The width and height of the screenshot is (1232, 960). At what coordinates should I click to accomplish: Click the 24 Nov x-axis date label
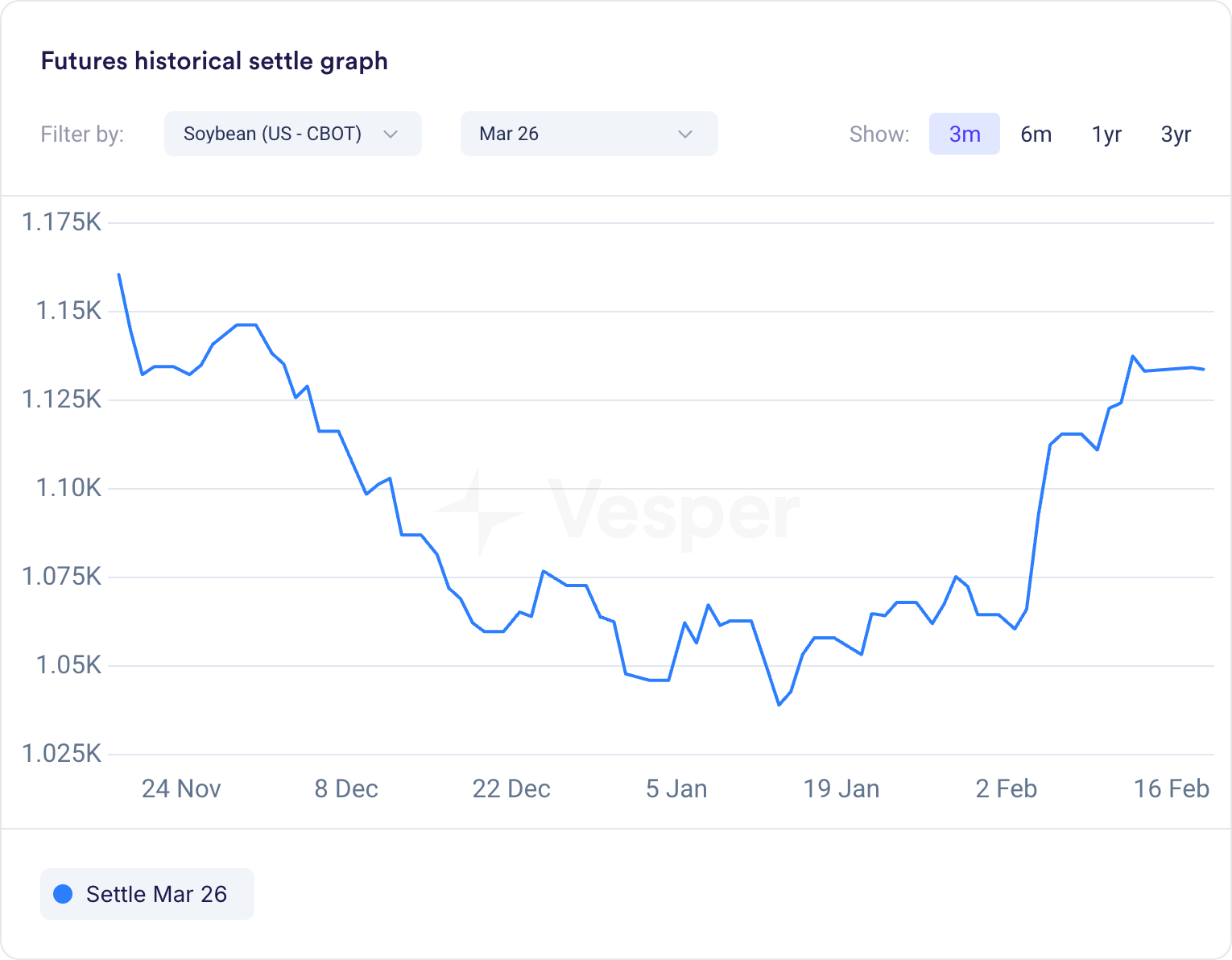181,788
